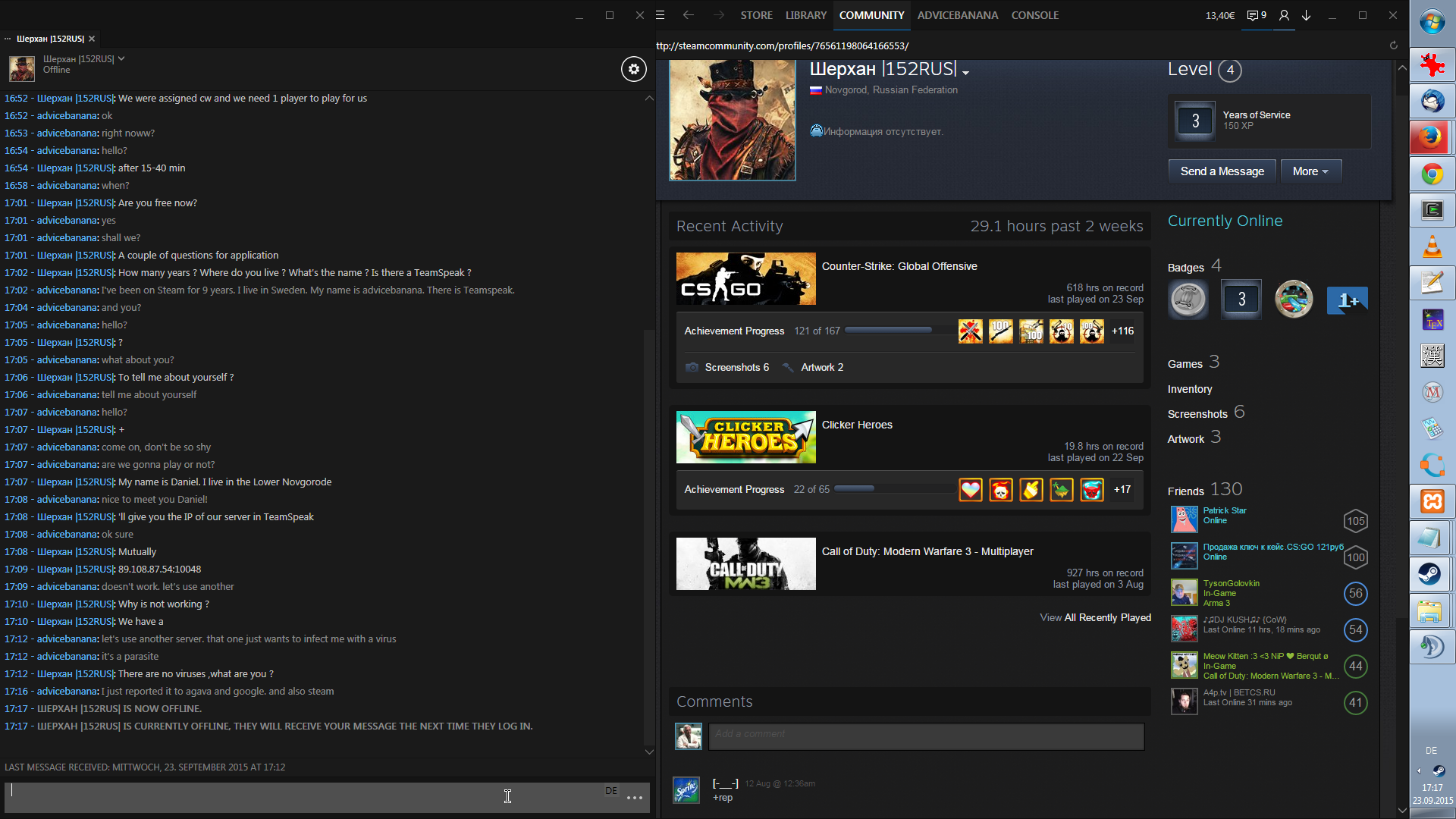Click the Send a Message button
This screenshot has width=1456, height=819.
pos(1222,171)
